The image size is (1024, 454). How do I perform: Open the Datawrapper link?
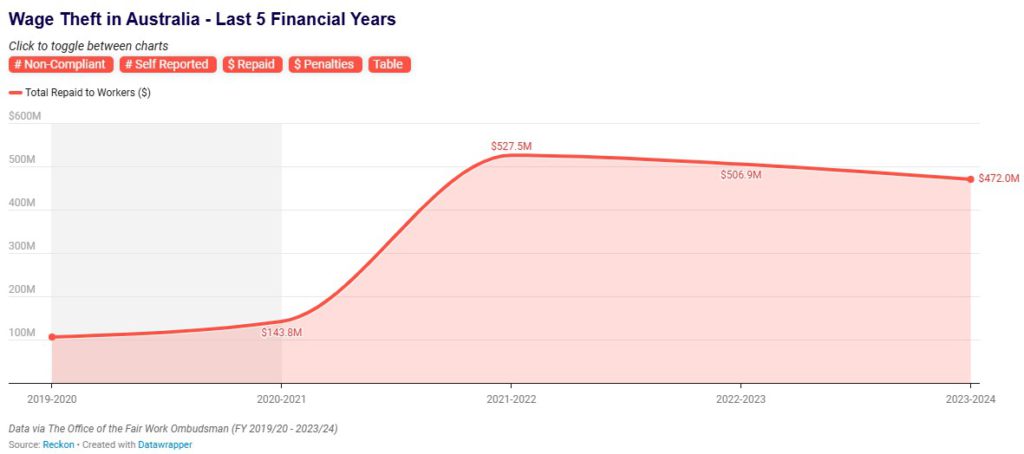pyautogui.click(x=166, y=444)
